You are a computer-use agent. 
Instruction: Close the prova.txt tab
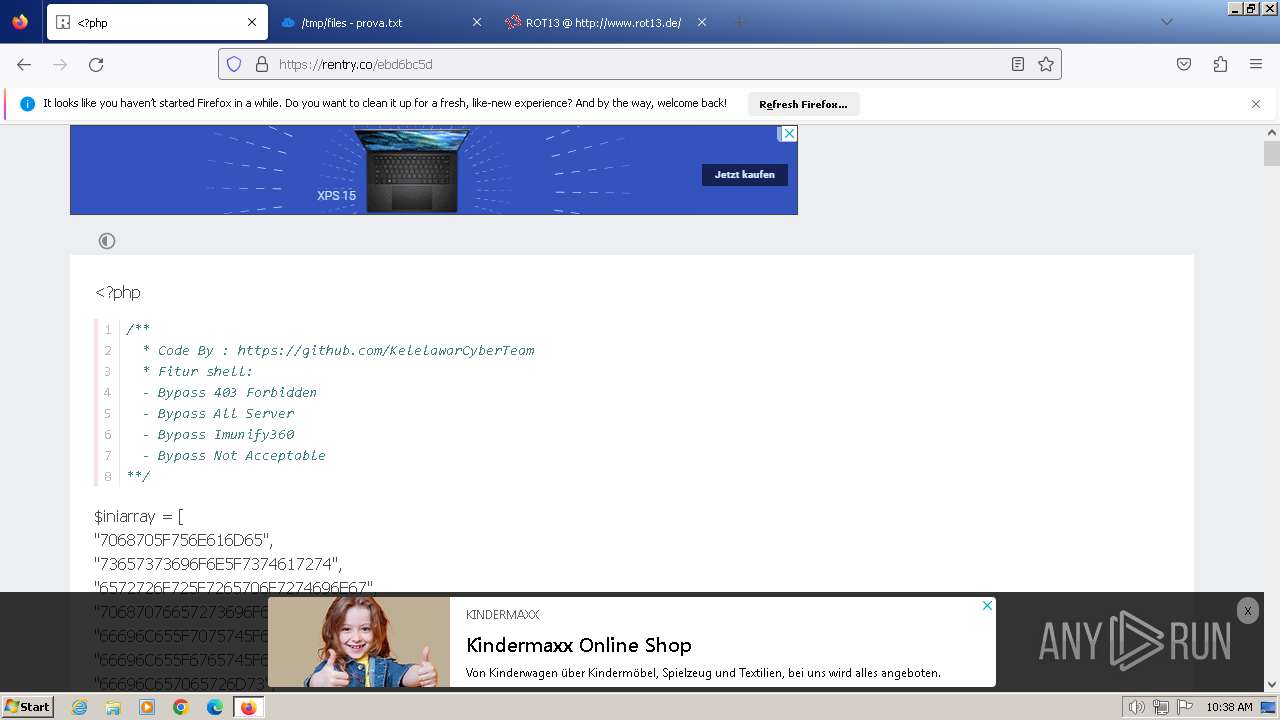477,22
